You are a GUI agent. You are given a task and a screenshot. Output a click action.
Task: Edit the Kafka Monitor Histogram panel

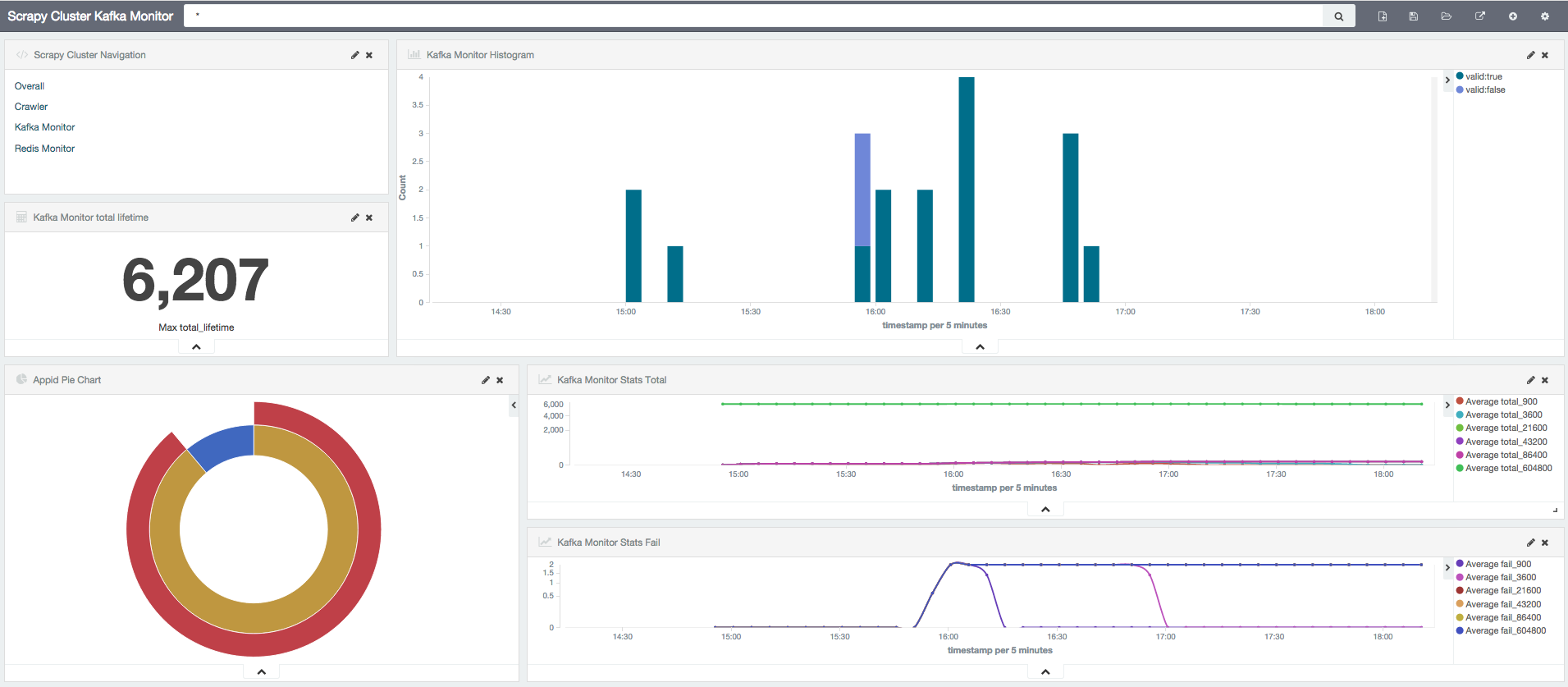pyautogui.click(x=1530, y=55)
